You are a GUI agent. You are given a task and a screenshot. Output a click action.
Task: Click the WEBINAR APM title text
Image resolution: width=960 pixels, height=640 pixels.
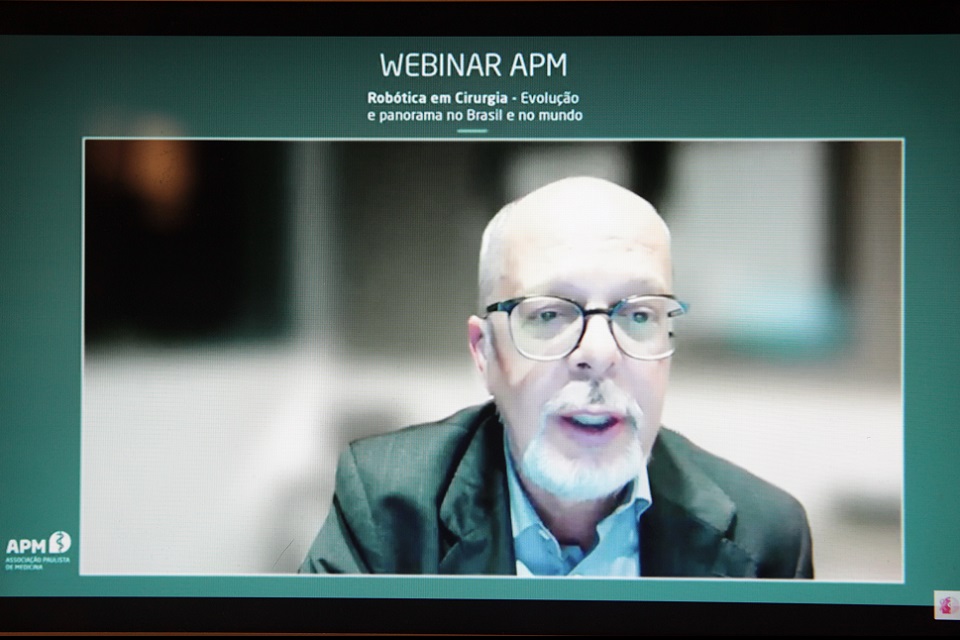coord(473,65)
